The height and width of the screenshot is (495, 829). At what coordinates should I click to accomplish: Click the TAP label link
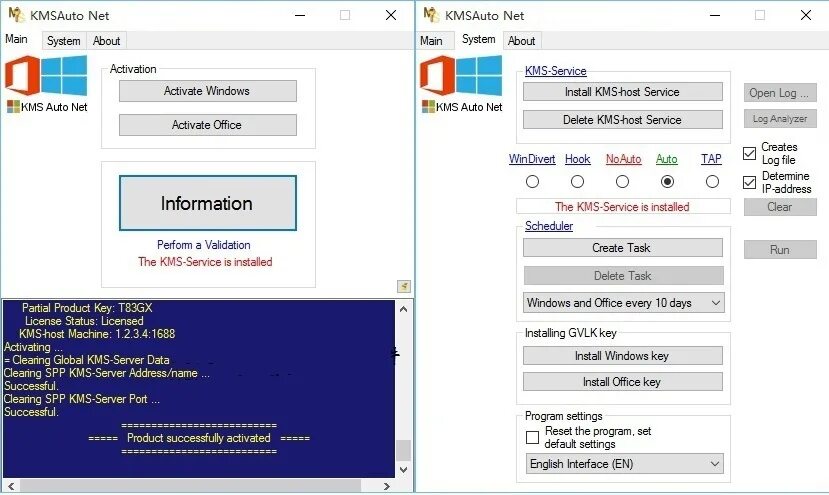tap(711, 159)
